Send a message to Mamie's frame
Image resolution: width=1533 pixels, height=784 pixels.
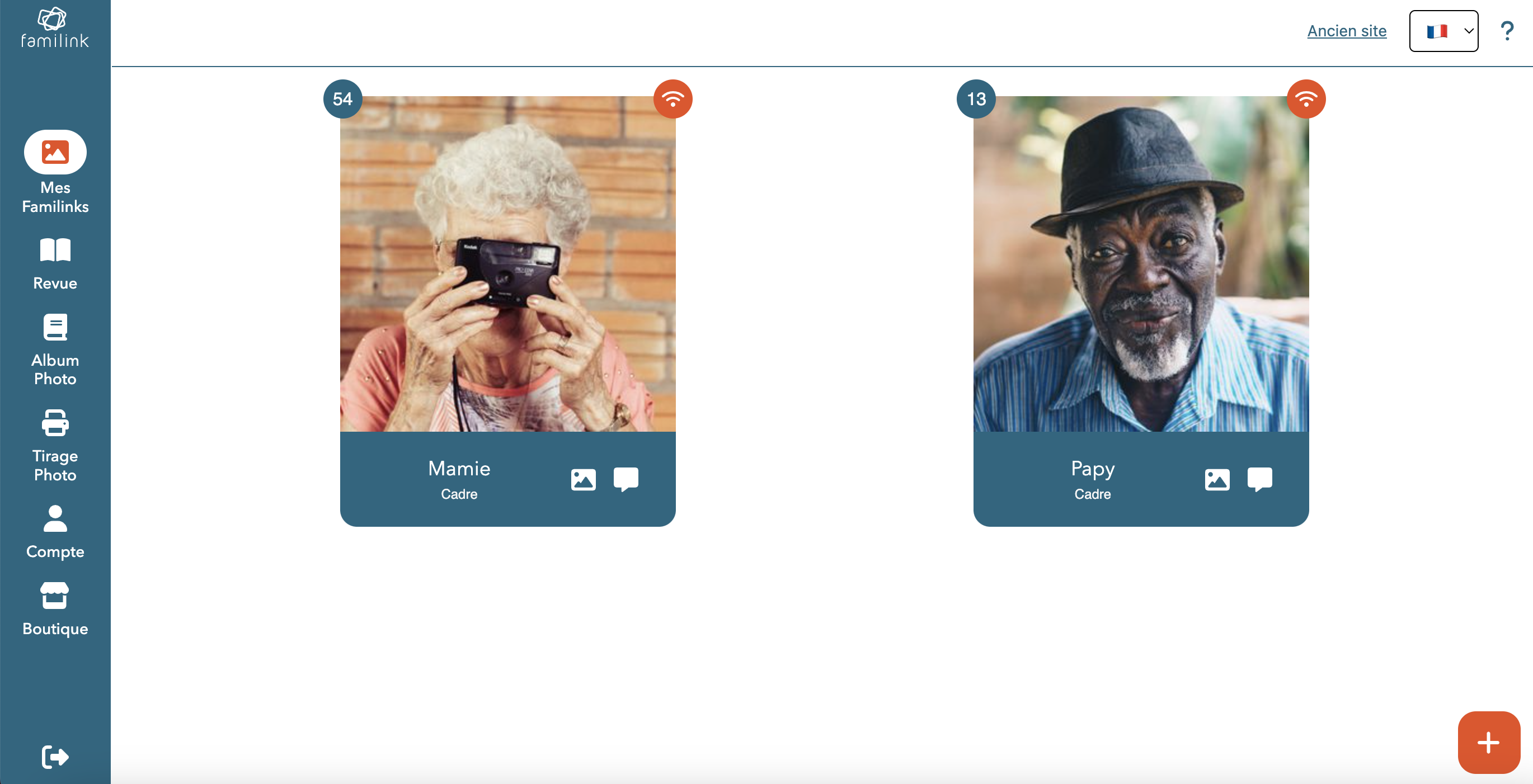626,479
